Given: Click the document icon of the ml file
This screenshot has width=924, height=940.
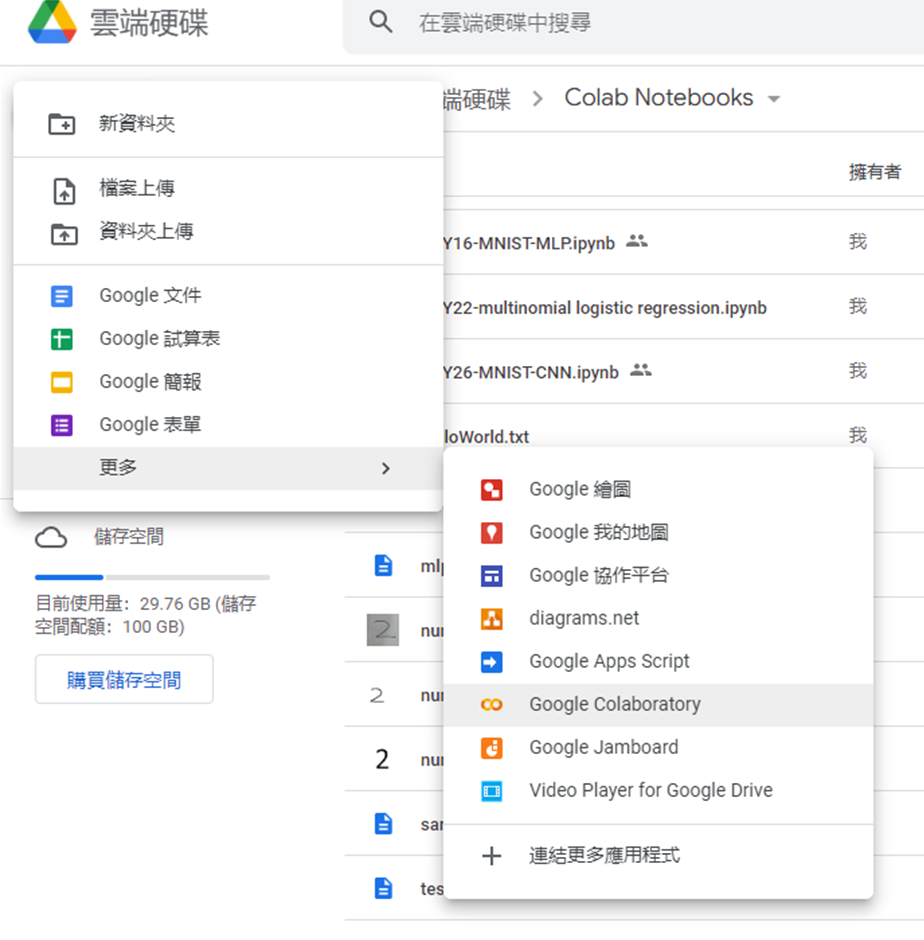Looking at the screenshot, I should pyautogui.click(x=383, y=565).
